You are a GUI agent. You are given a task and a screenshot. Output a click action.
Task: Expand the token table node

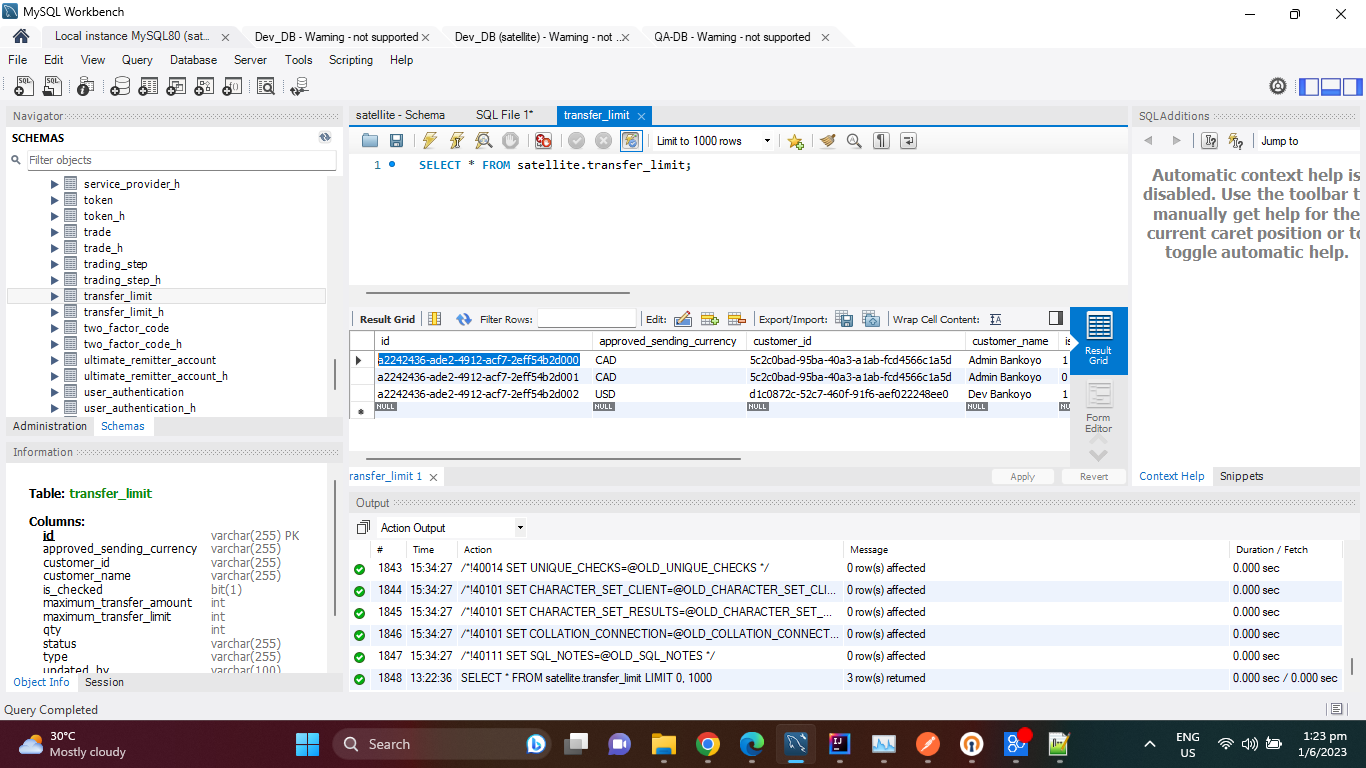point(55,200)
